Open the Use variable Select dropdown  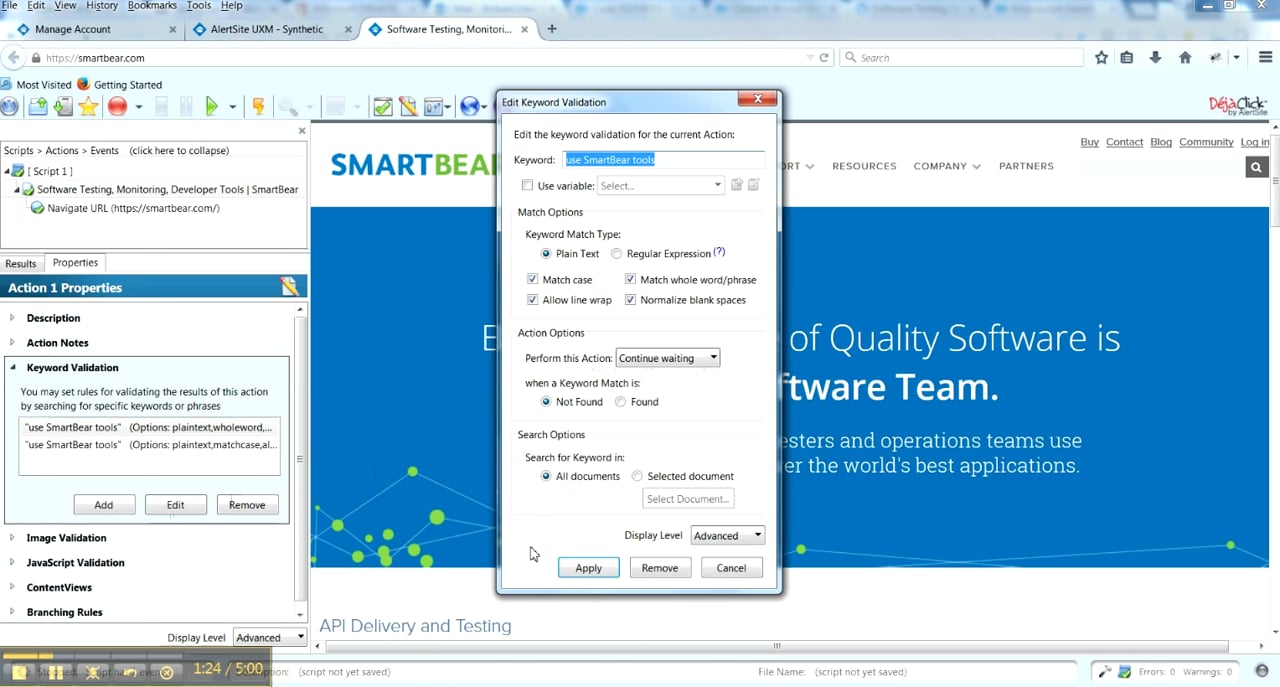click(660, 186)
